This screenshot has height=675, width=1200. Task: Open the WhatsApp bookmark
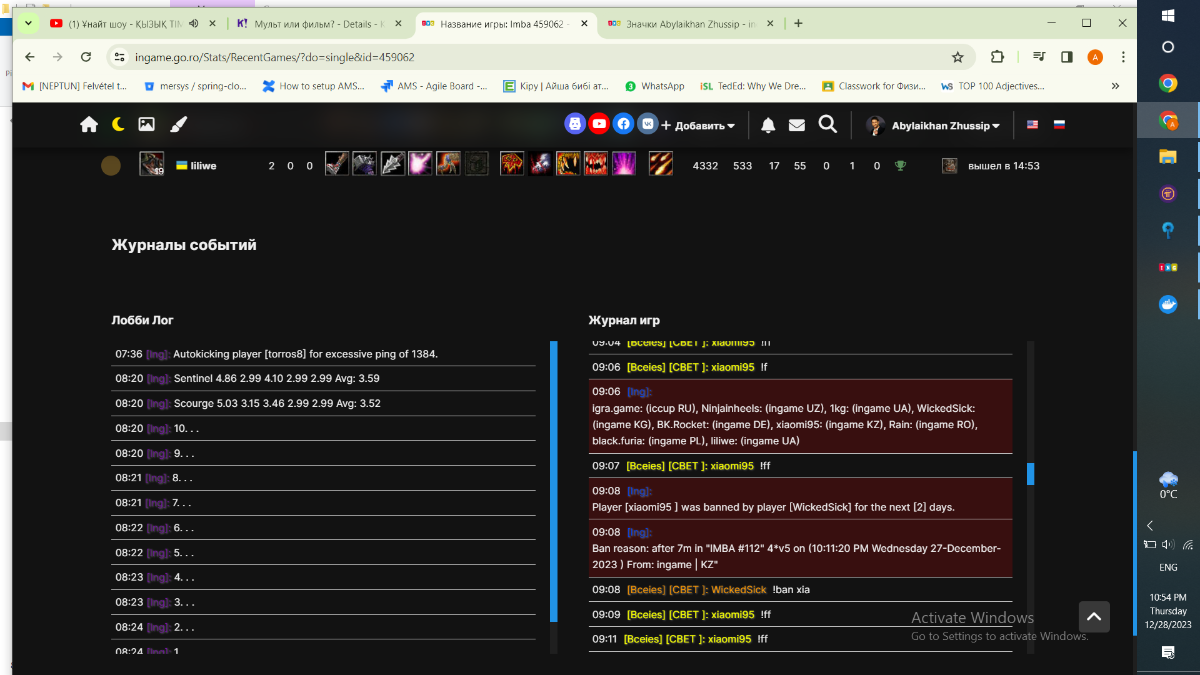click(655, 86)
